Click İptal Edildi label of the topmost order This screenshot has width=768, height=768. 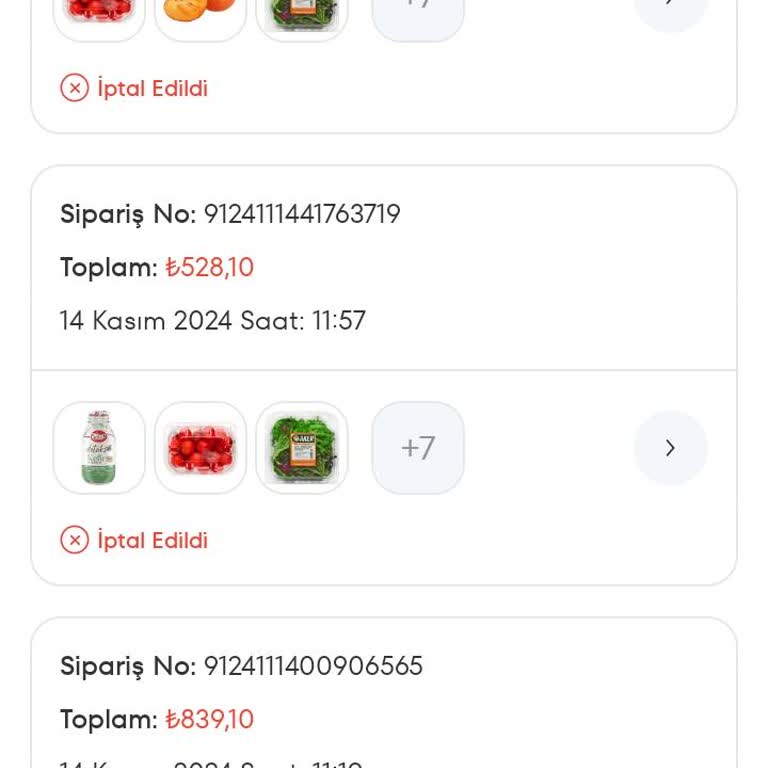pyautogui.click(x=153, y=88)
